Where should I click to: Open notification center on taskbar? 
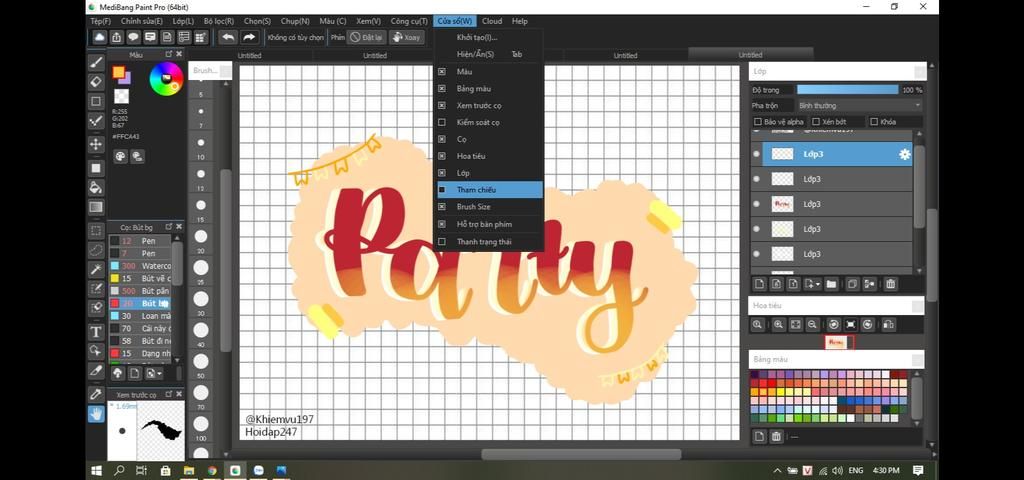click(x=918, y=470)
